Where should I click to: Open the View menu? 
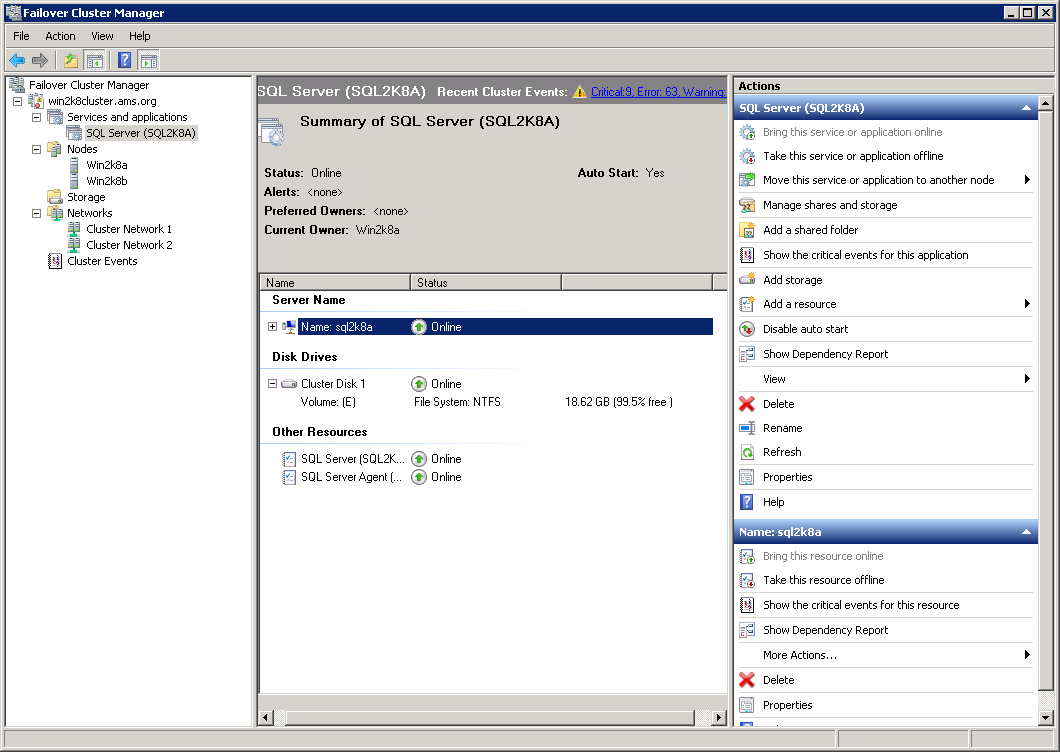click(x=102, y=36)
